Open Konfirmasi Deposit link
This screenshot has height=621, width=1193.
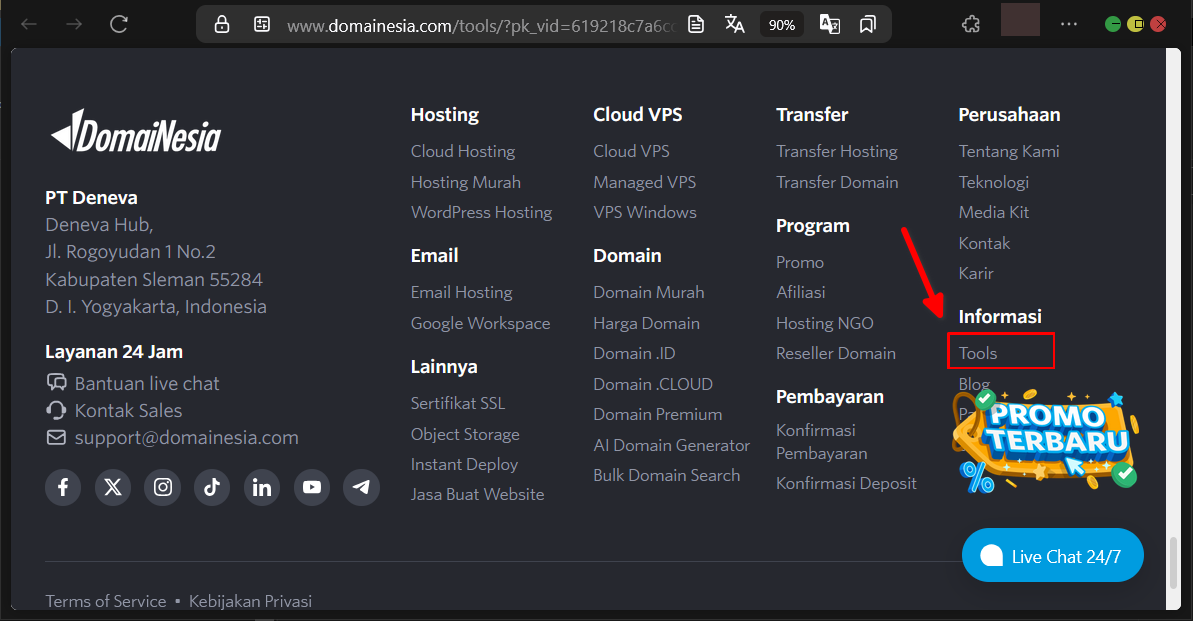coord(846,483)
